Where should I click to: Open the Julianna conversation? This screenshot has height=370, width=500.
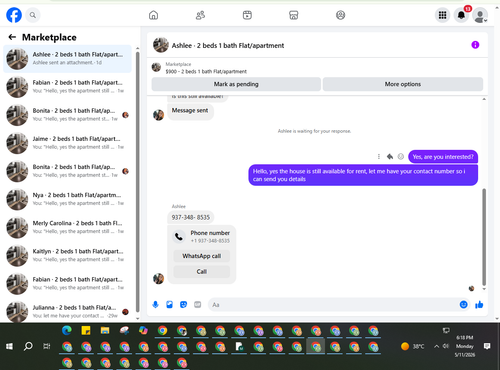tap(68, 312)
